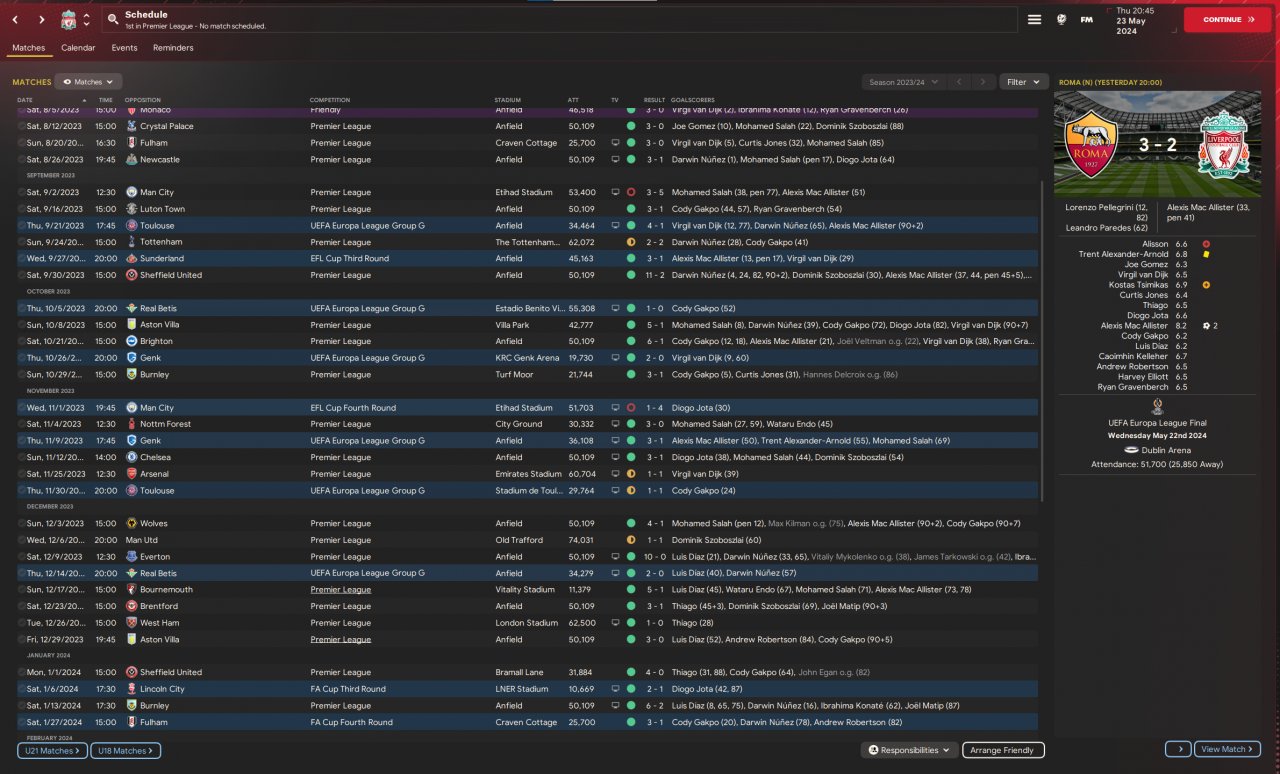Sort matches by the Date column header

pos(25,100)
